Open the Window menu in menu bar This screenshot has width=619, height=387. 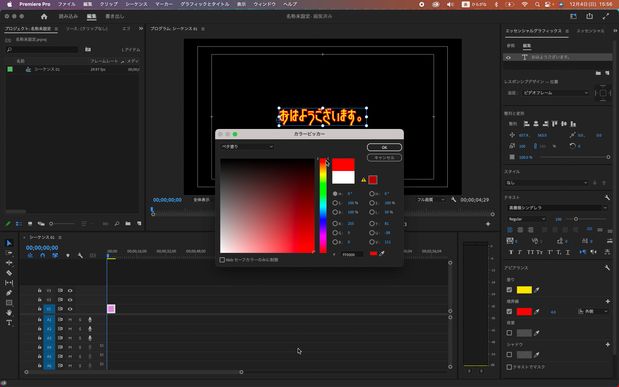(x=264, y=4)
